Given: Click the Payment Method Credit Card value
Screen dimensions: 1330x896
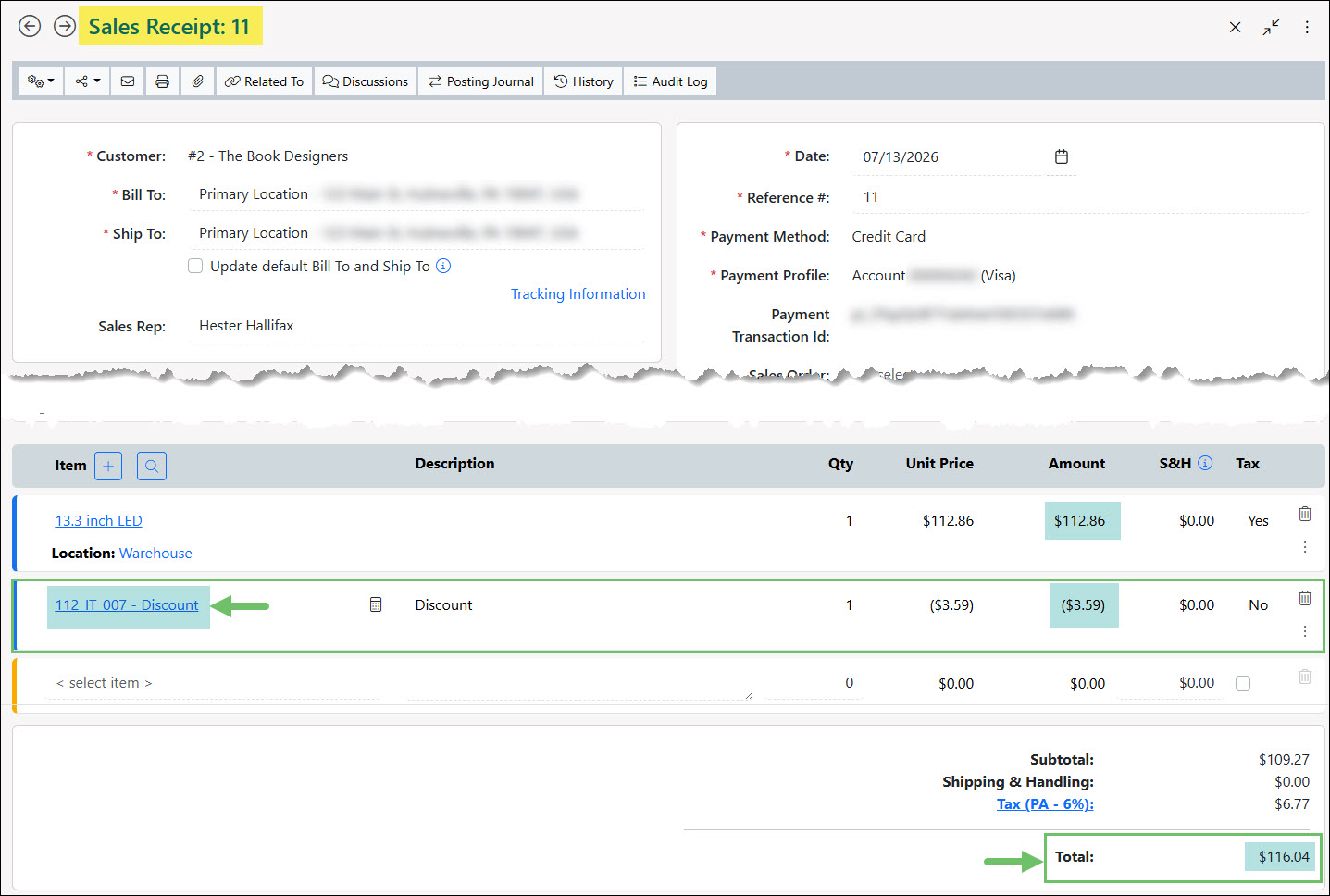Looking at the screenshot, I should click(x=889, y=237).
